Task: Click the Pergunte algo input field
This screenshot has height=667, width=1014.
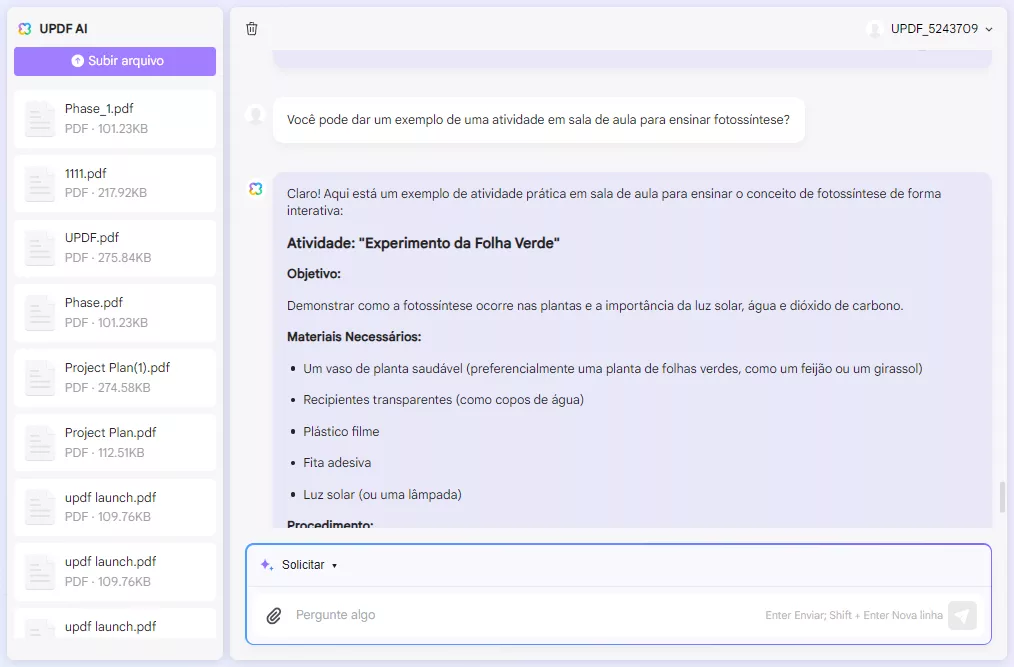Action: click(x=450, y=615)
